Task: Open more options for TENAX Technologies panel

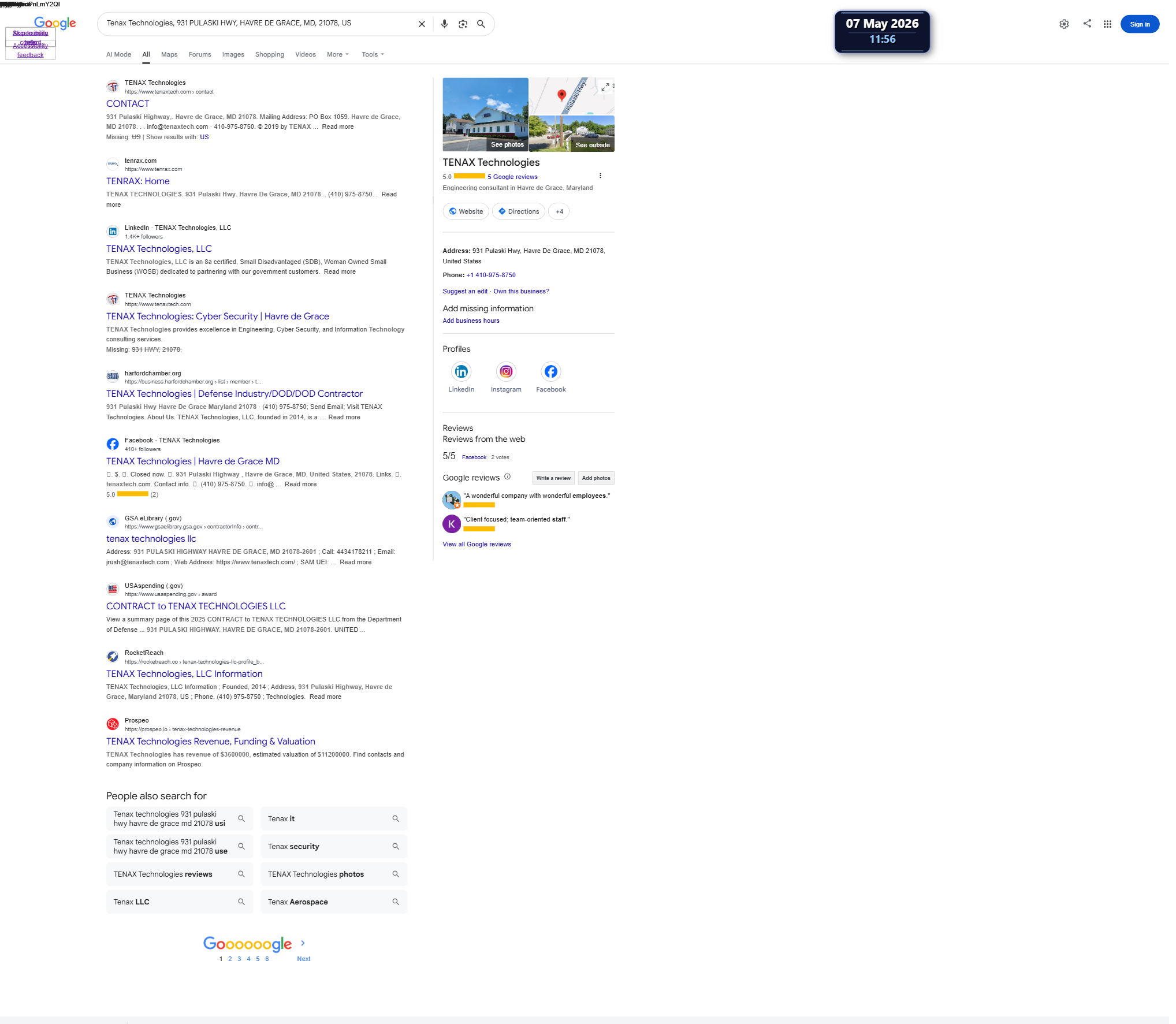Action: click(600, 176)
